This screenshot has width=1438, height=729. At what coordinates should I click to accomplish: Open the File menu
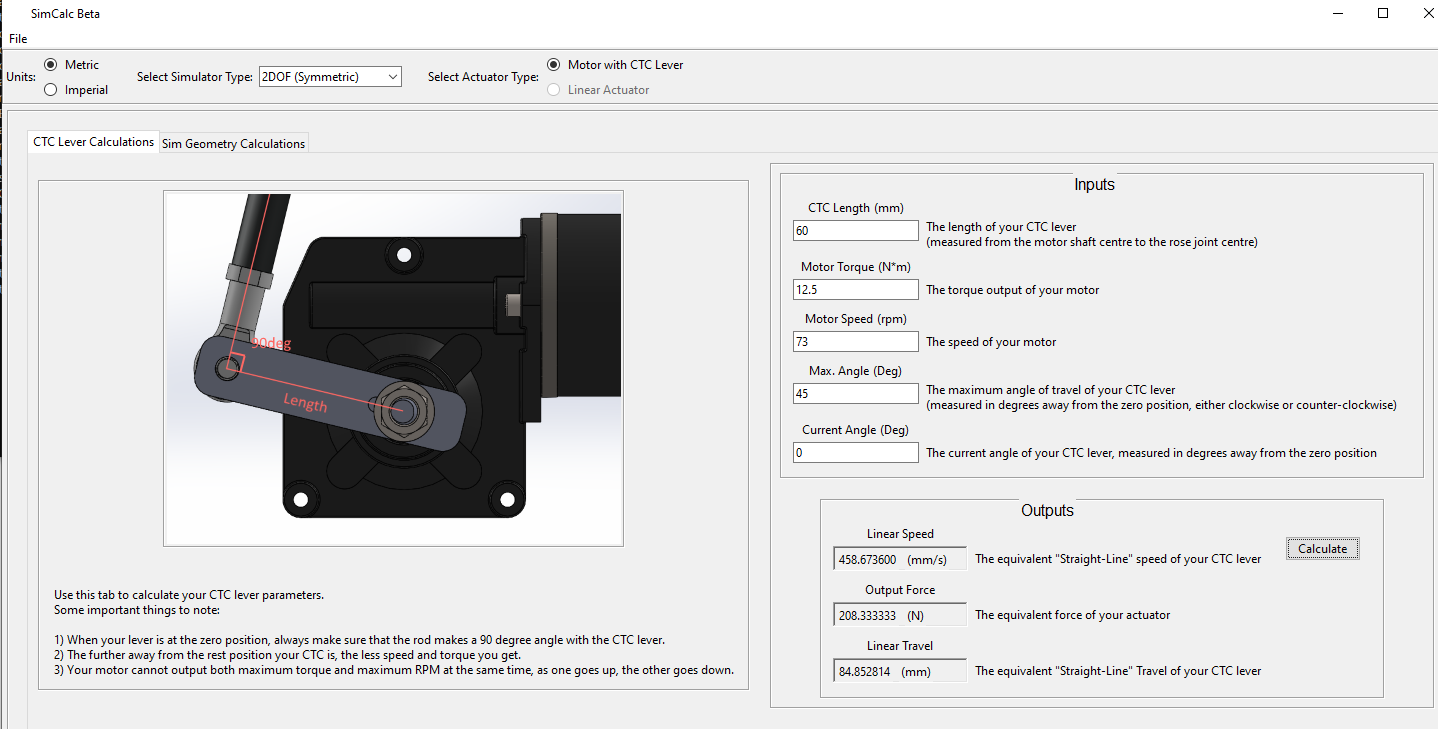(x=18, y=39)
